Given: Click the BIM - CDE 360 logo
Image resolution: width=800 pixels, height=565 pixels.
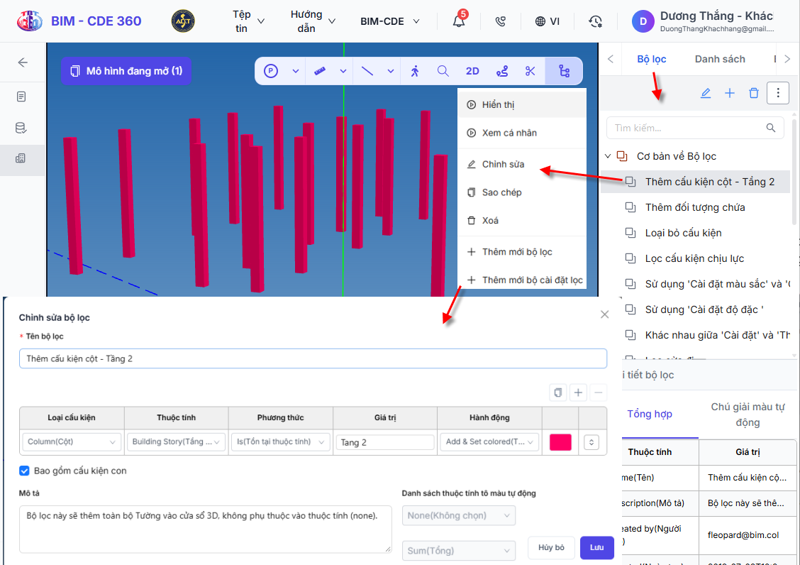Looking at the screenshot, I should (x=79, y=21).
